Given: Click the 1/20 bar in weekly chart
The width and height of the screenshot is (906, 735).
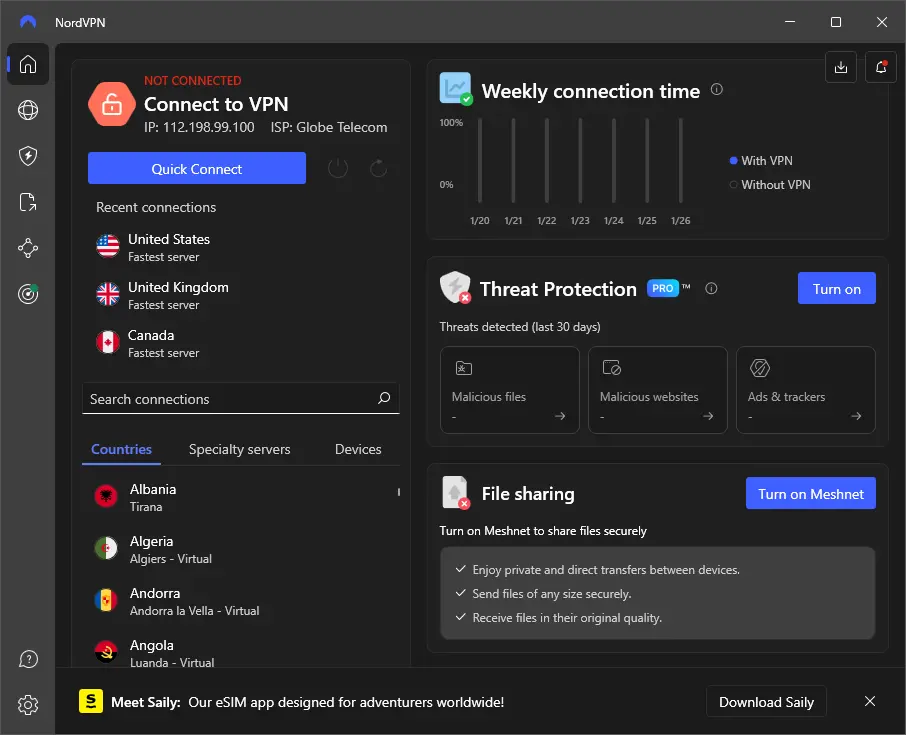Looking at the screenshot, I should click(x=480, y=160).
